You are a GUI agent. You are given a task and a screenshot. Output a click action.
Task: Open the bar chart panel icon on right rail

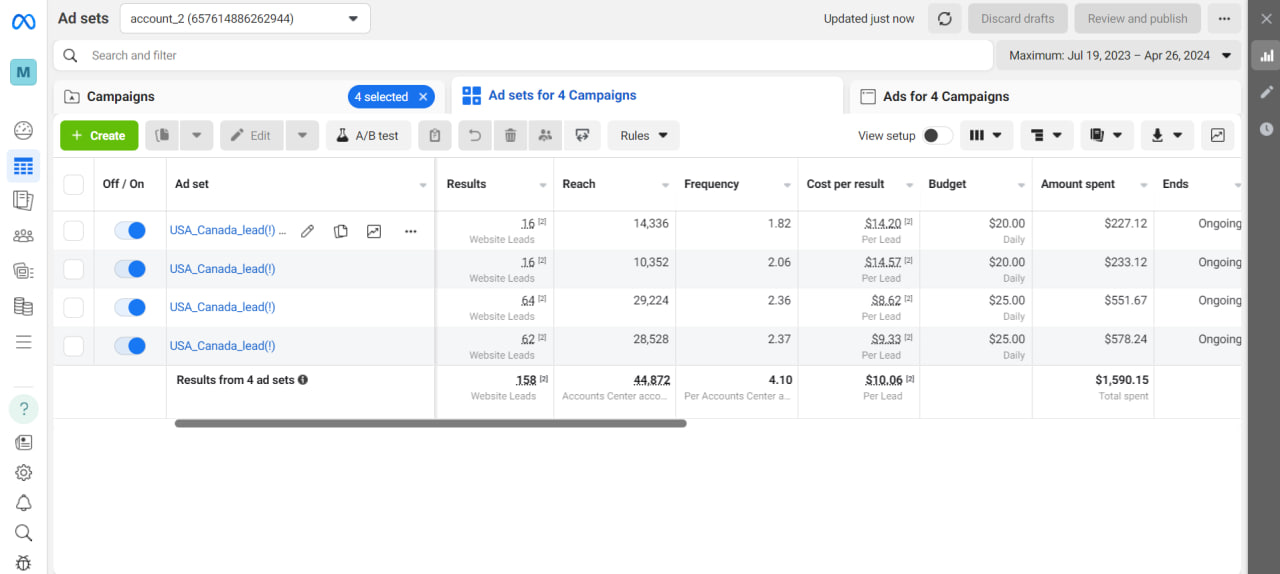coord(1267,56)
